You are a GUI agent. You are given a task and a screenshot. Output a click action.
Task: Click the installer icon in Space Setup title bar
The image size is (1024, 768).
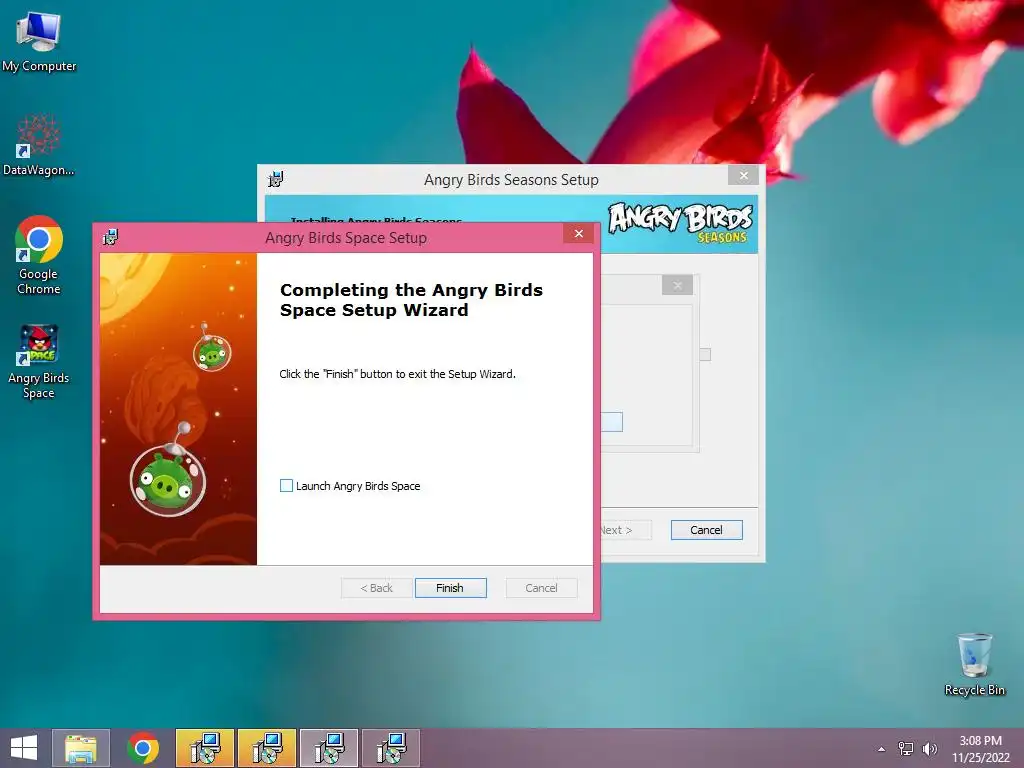click(110, 237)
